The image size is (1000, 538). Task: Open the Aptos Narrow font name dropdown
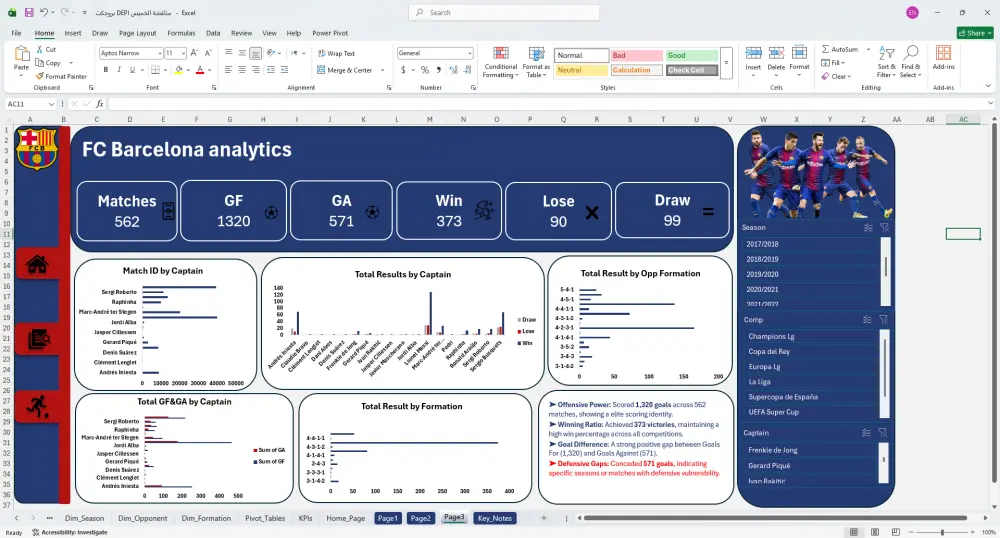tap(159, 54)
